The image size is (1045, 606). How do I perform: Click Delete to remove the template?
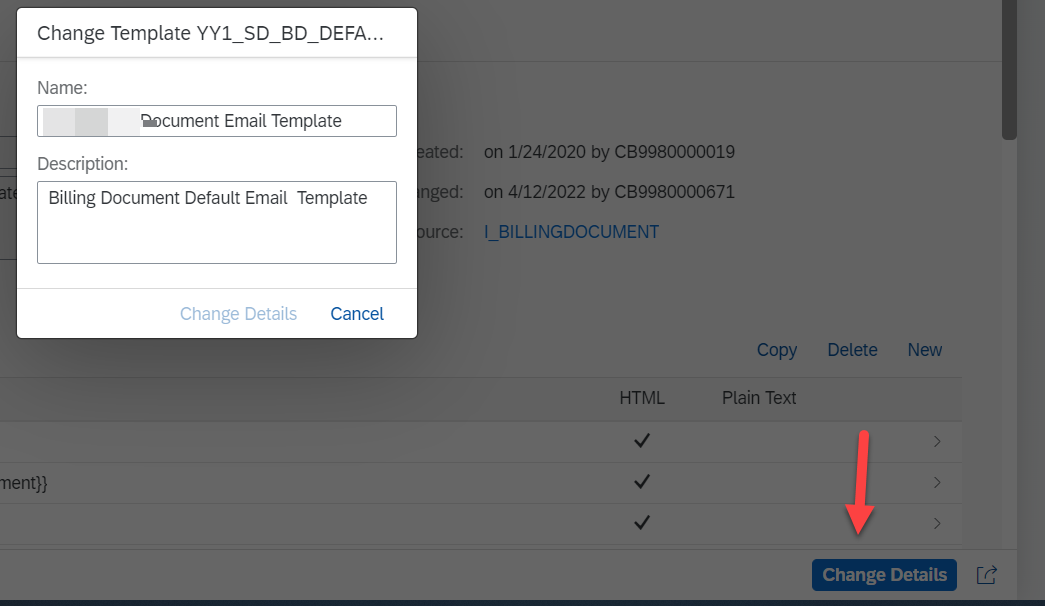[852, 350]
